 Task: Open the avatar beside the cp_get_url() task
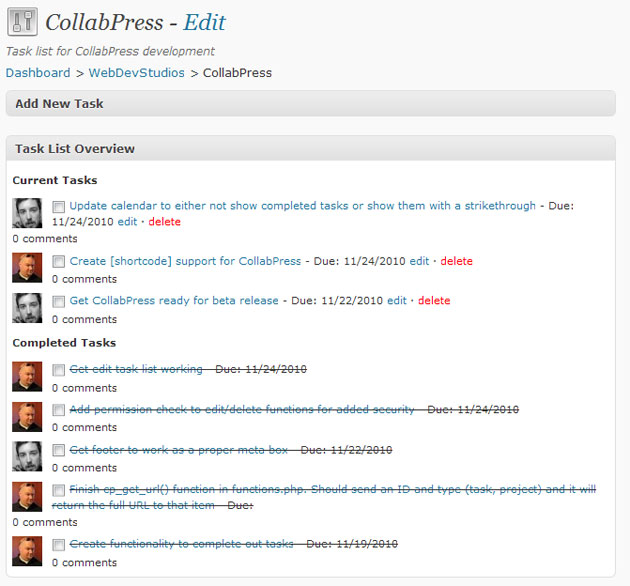click(27, 497)
